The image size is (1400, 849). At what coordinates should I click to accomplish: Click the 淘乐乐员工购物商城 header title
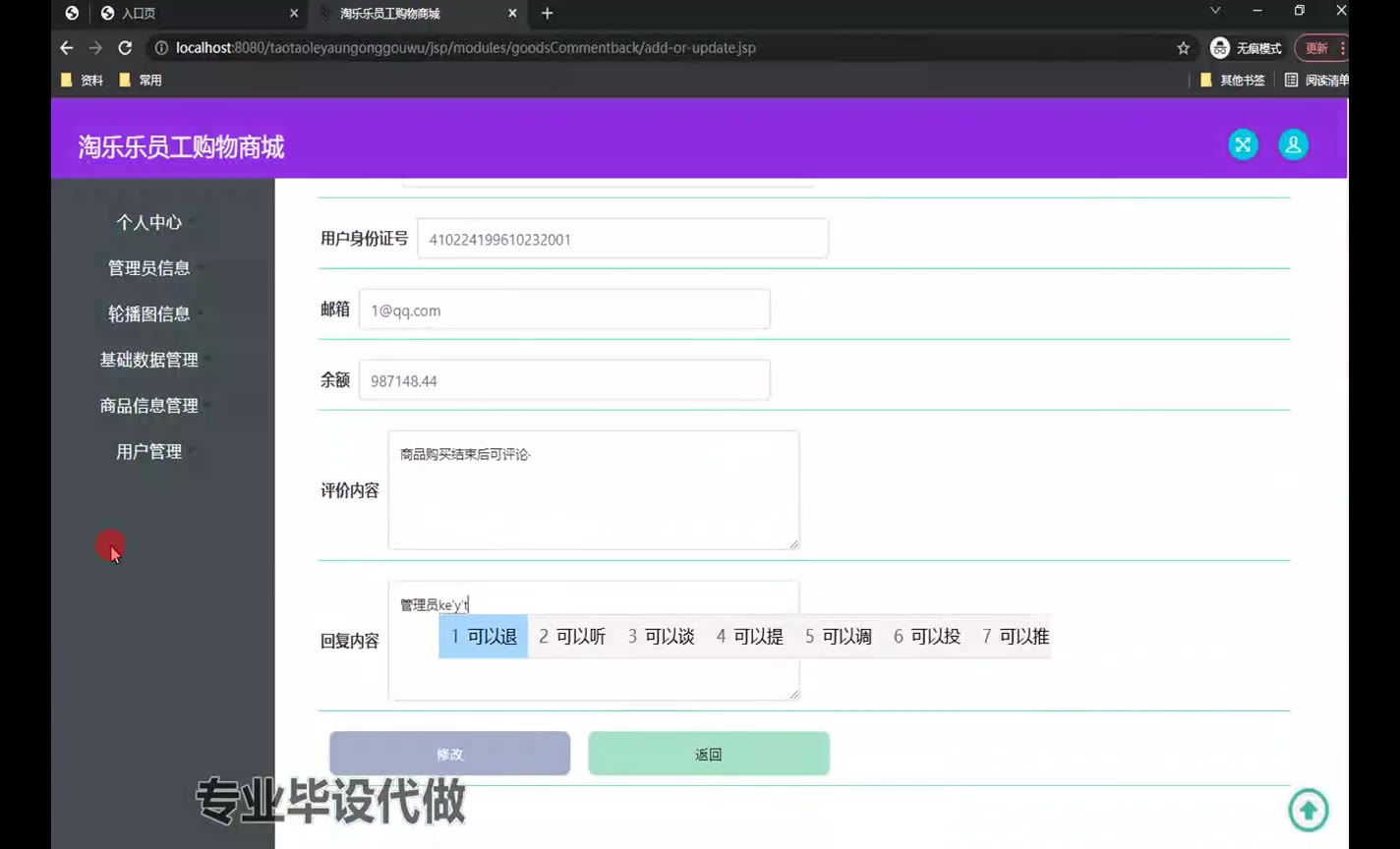(181, 147)
